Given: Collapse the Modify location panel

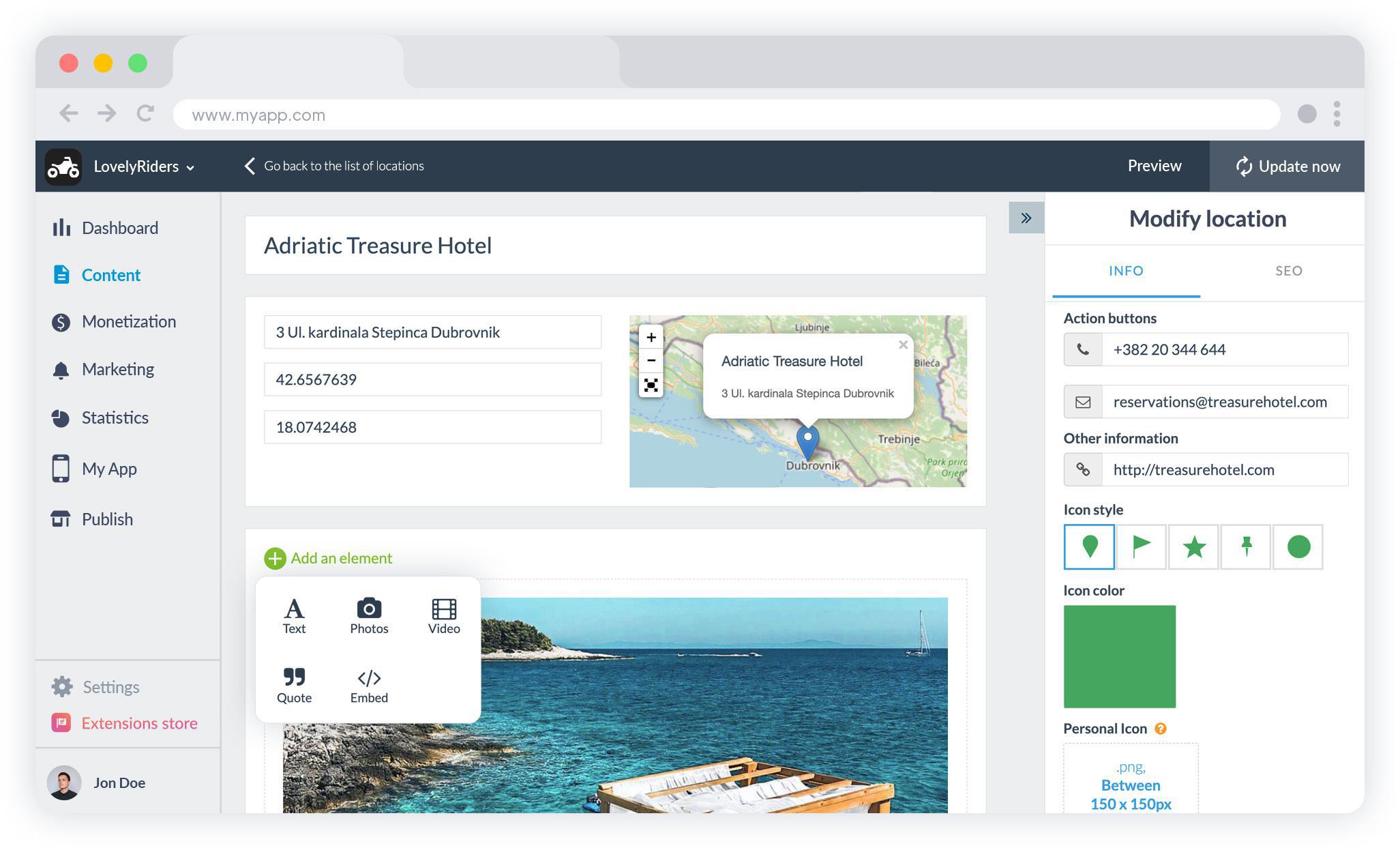Looking at the screenshot, I should (1026, 218).
